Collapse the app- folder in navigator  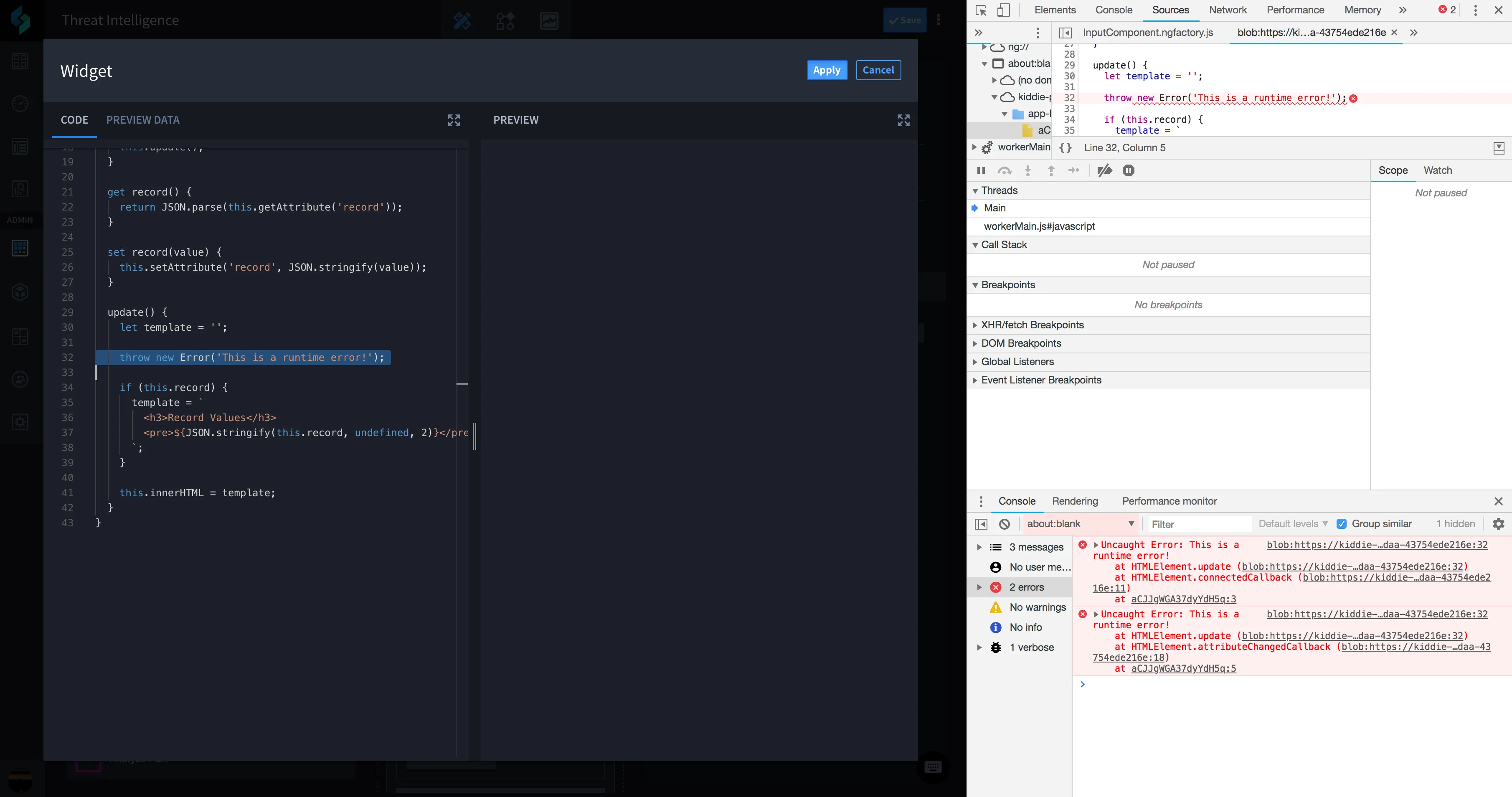tap(1004, 113)
